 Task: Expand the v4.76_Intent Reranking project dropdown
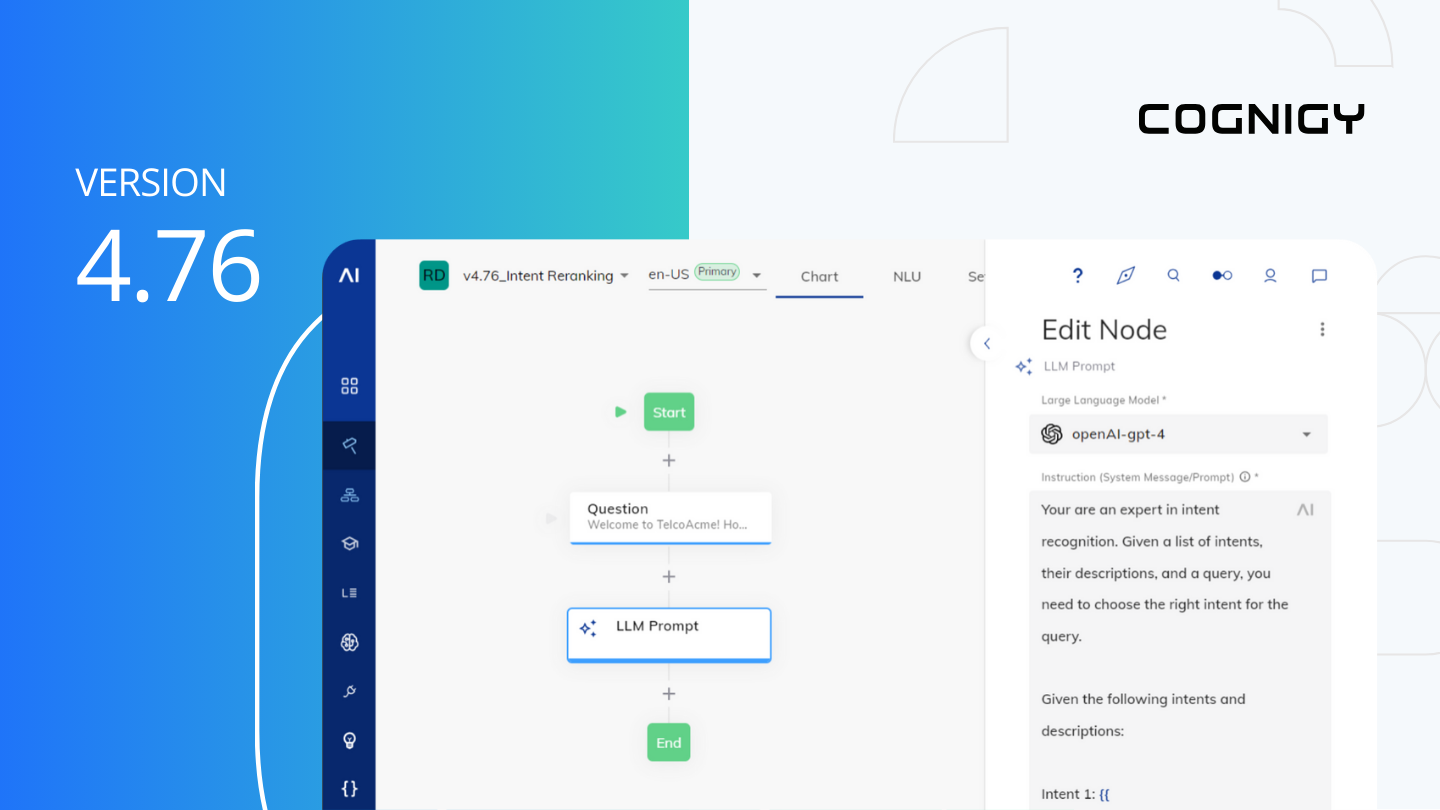click(624, 275)
